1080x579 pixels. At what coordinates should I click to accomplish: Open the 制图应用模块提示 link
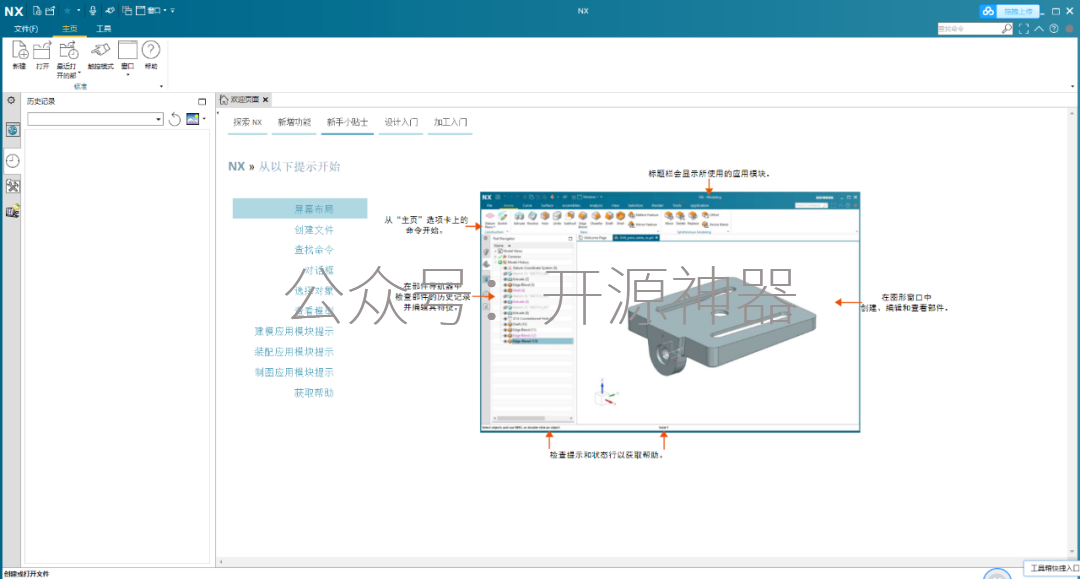(x=294, y=372)
